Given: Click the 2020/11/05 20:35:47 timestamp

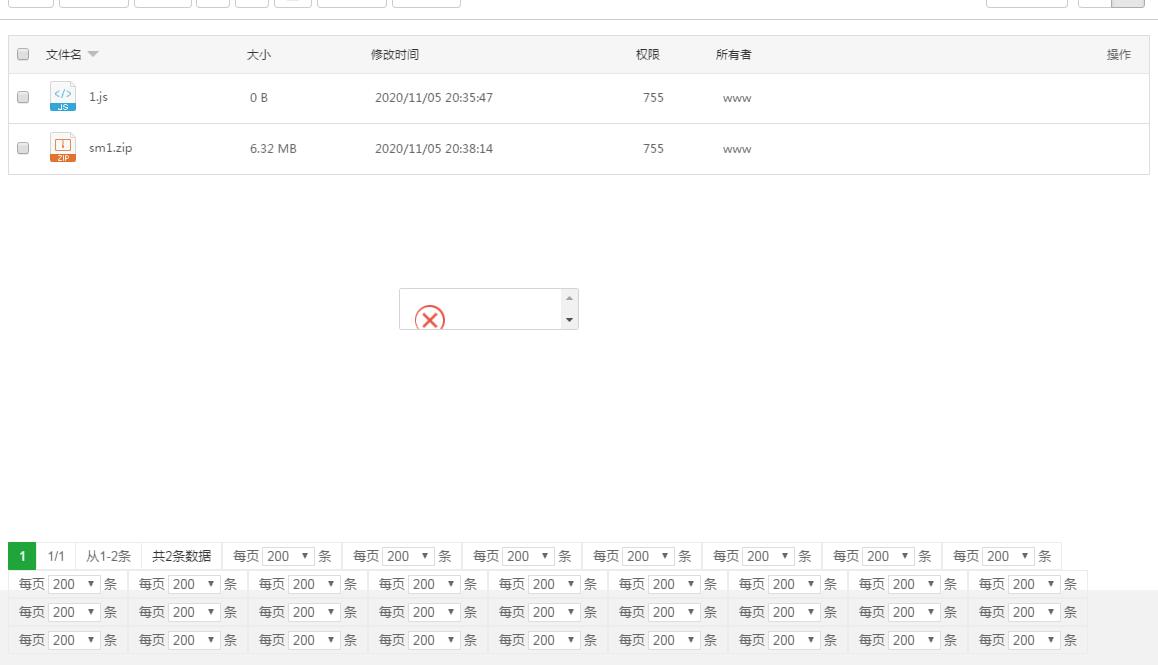Looking at the screenshot, I should point(434,98).
